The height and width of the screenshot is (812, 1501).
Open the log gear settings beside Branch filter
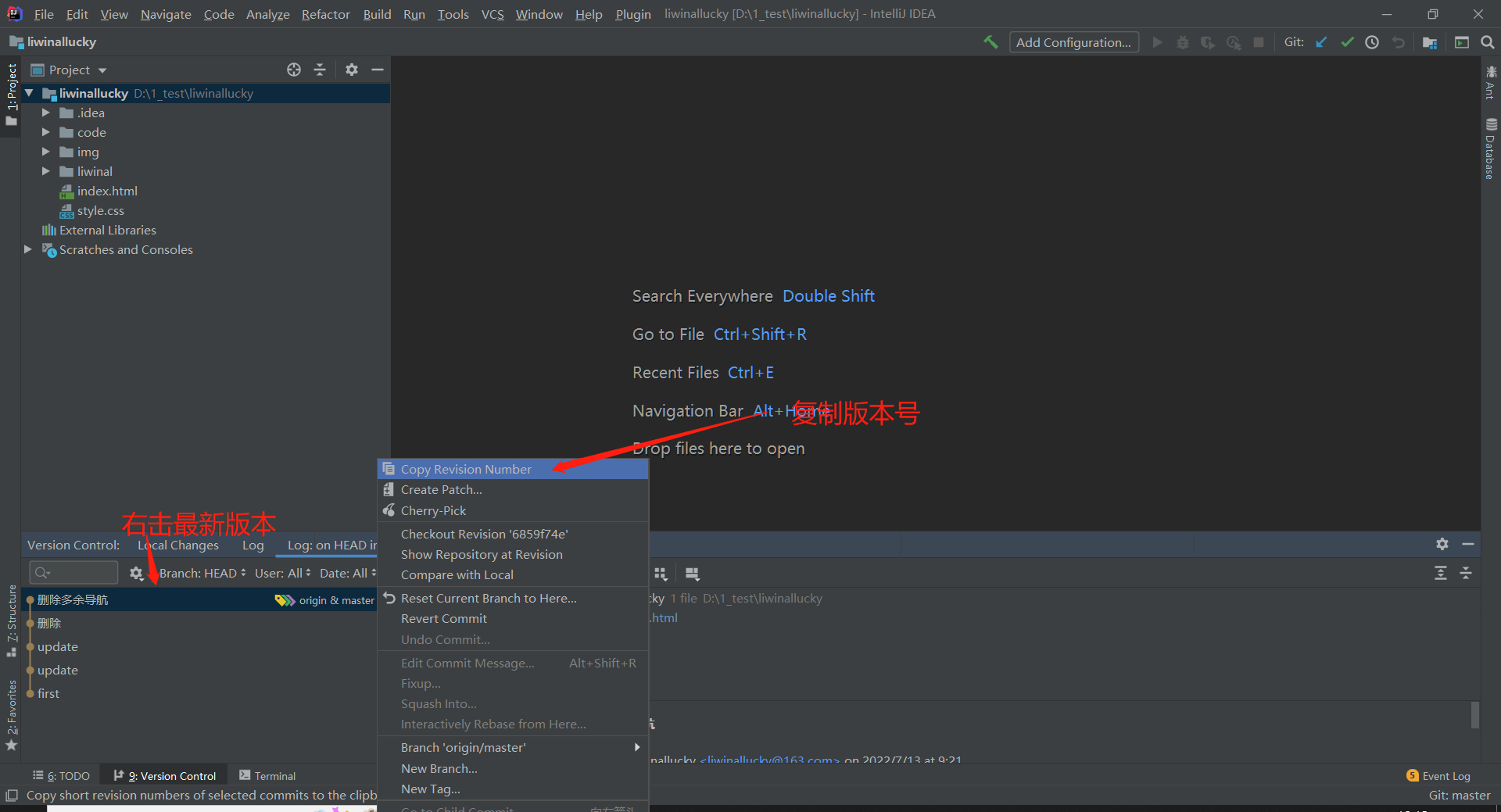[x=136, y=574]
